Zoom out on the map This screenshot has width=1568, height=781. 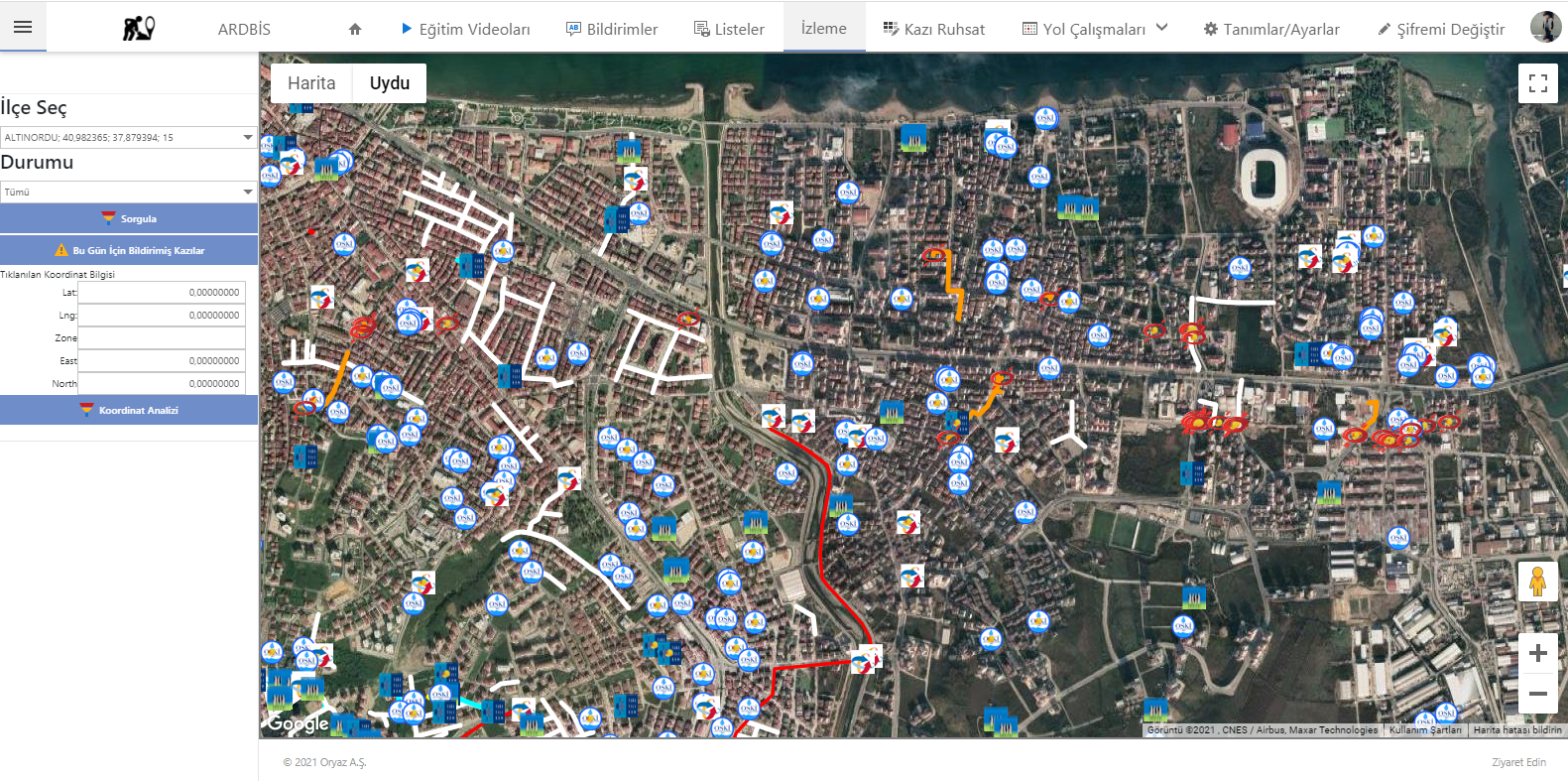pos(1537,694)
